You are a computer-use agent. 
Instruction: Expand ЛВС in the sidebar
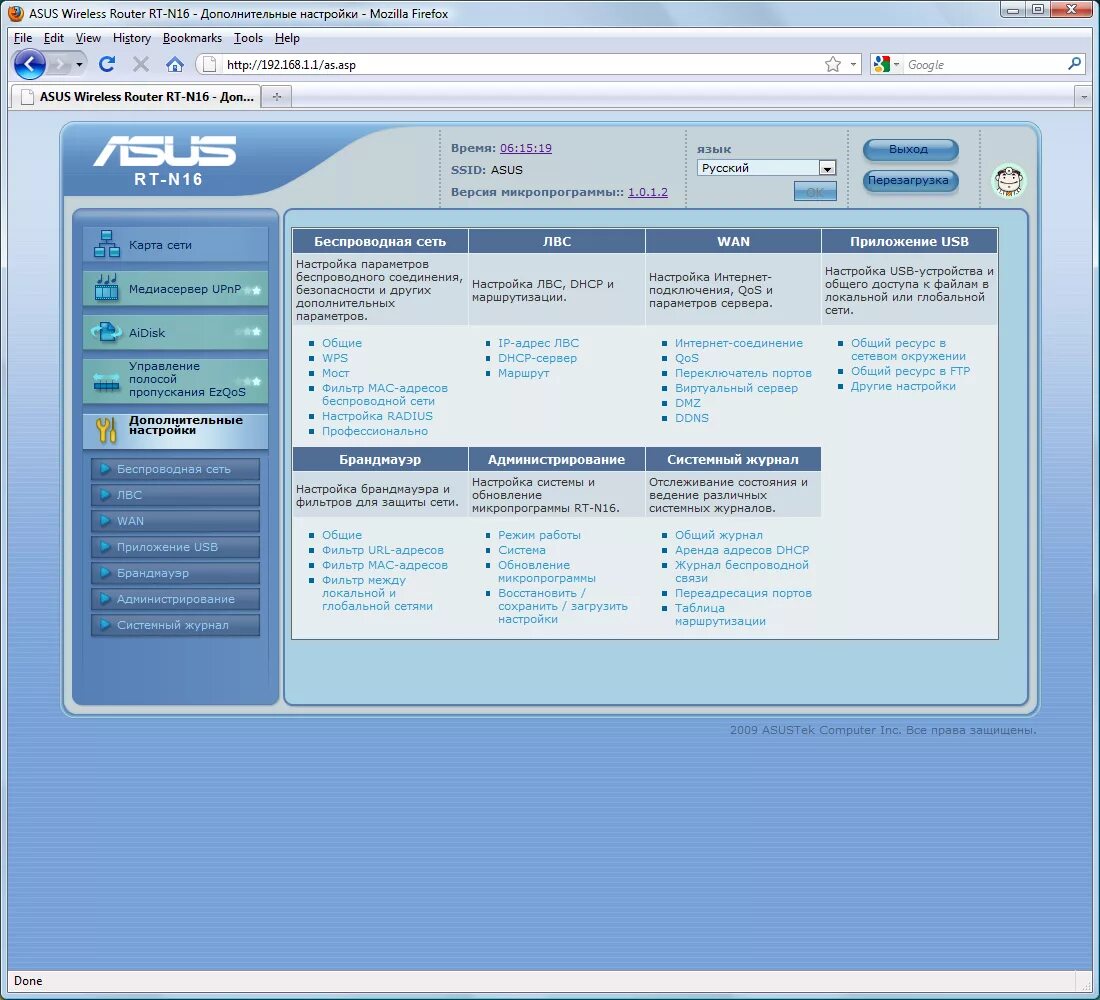tap(175, 495)
